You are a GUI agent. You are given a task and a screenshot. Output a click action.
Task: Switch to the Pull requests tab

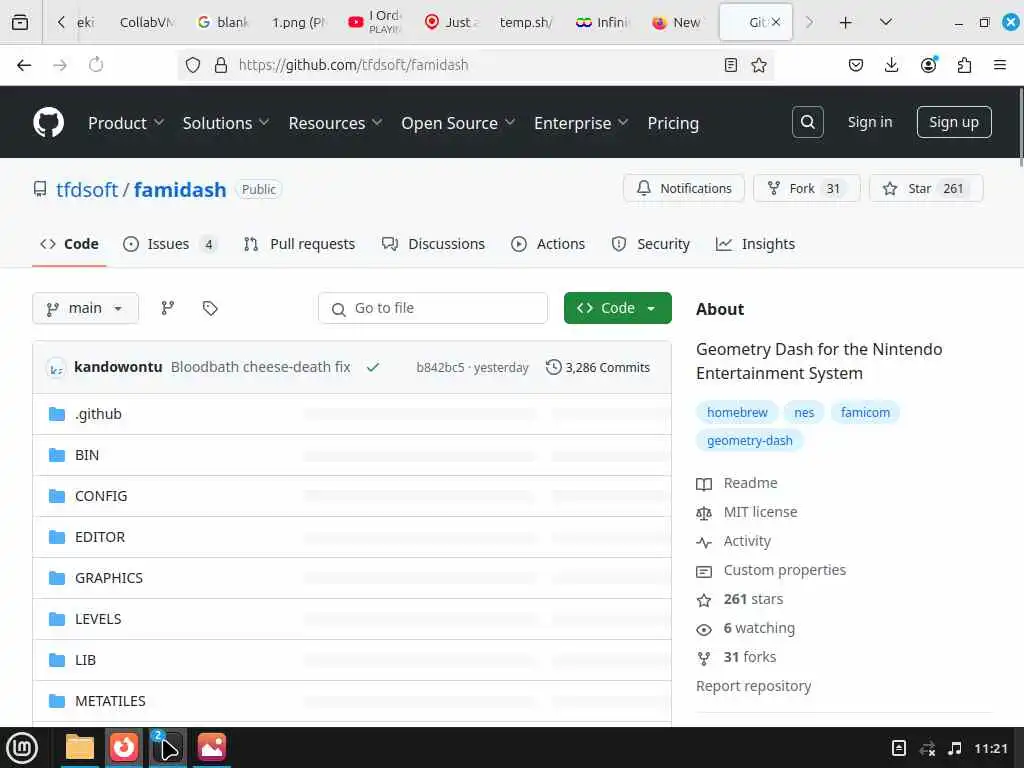[299, 244]
